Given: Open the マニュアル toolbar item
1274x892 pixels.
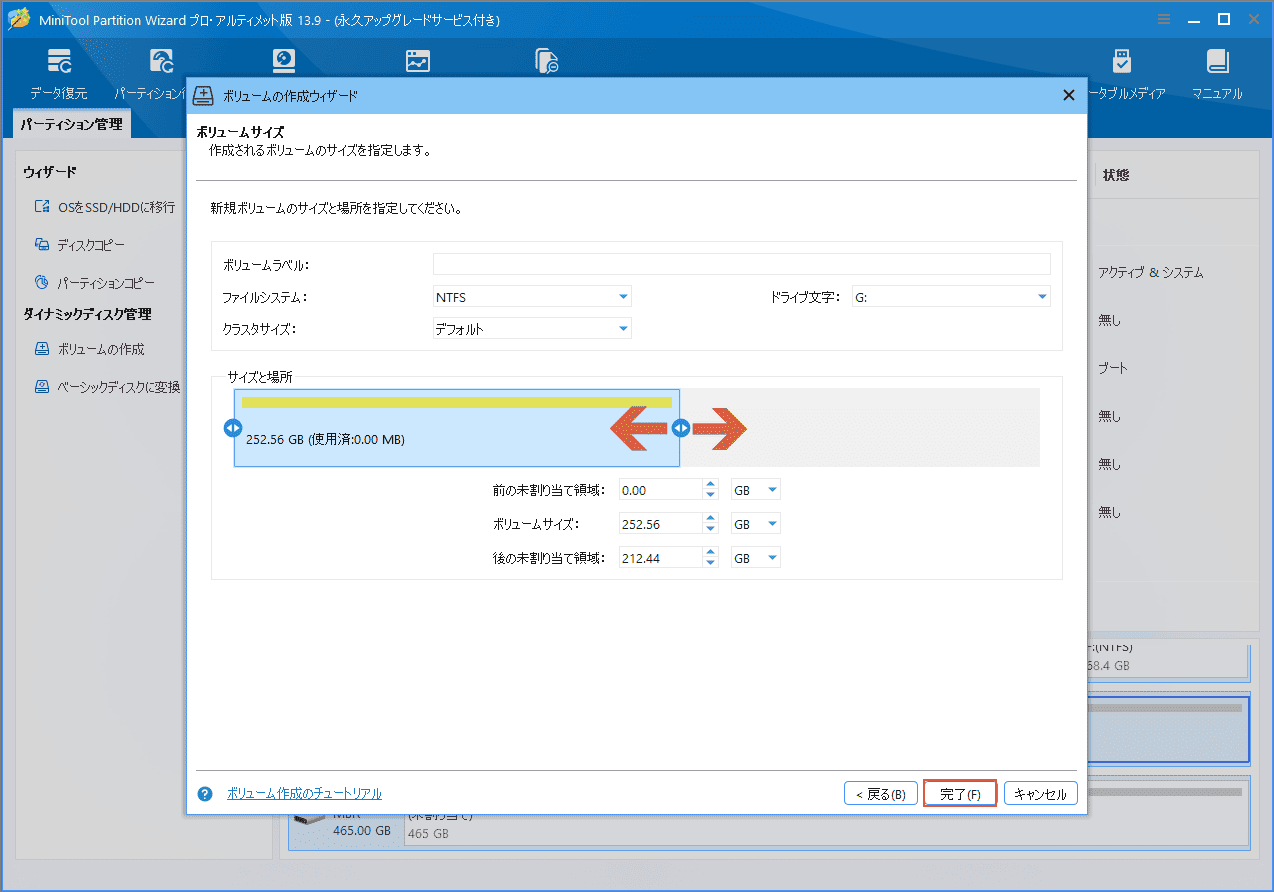Looking at the screenshot, I should [x=1217, y=74].
